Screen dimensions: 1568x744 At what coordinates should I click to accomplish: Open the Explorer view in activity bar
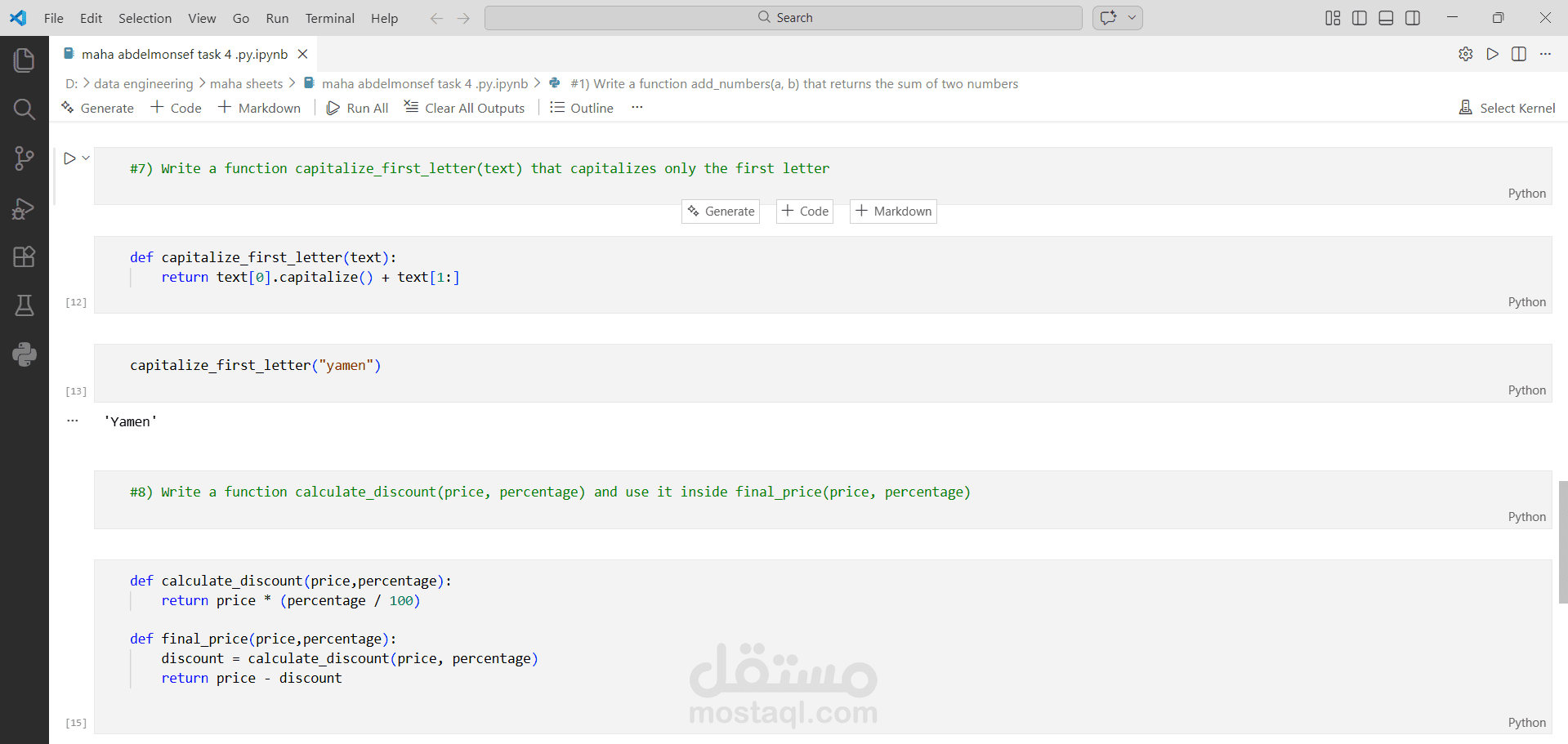point(24,60)
